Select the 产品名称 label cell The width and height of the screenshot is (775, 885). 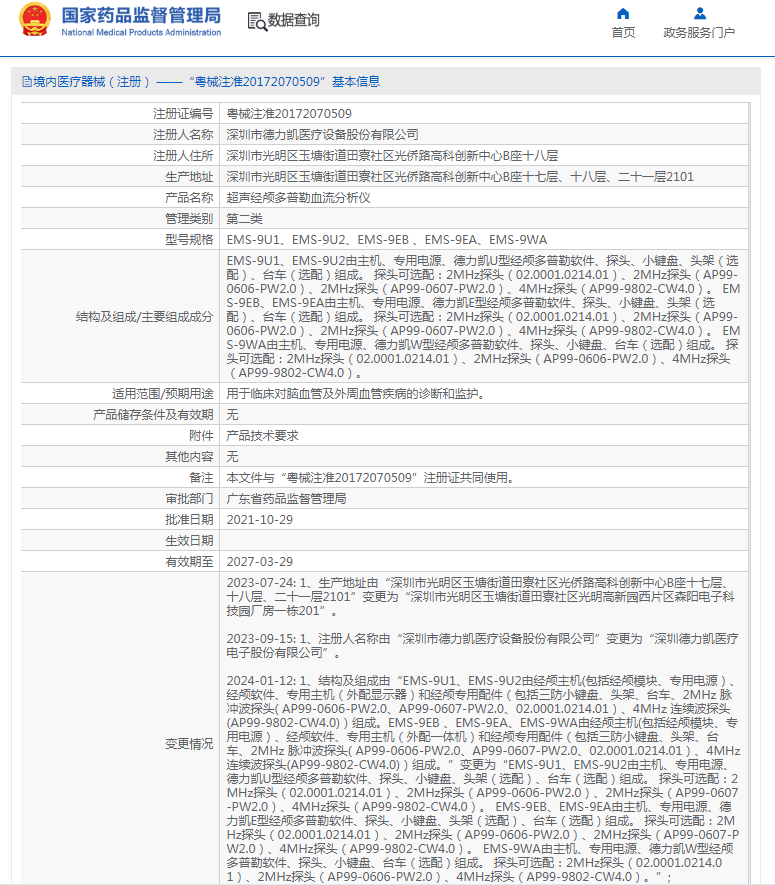[x=120, y=198]
